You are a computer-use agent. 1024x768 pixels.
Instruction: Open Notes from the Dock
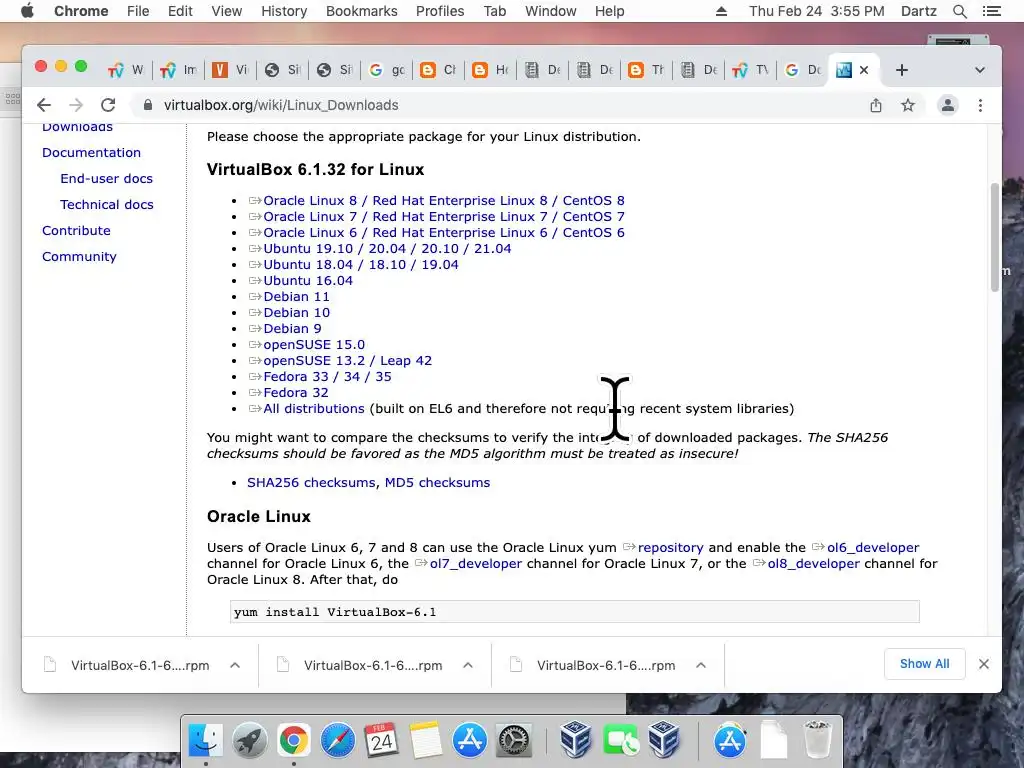point(426,741)
